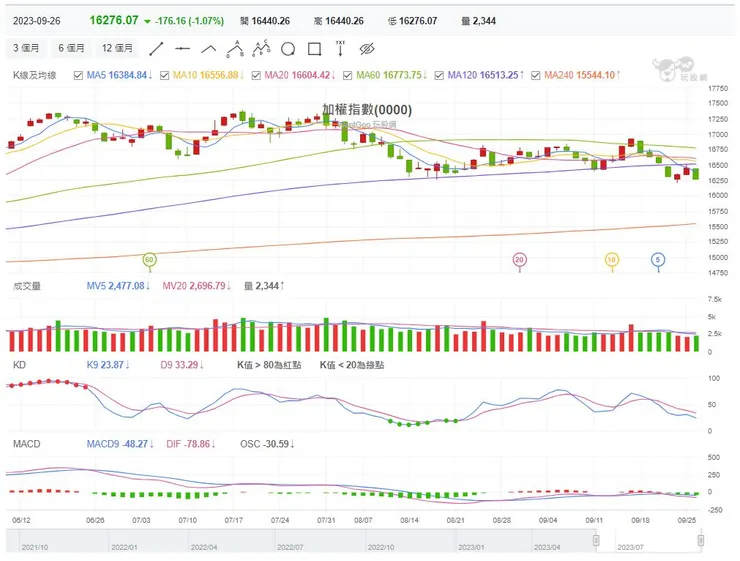Uncheck the MA5 moving average checkbox
The width and height of the screenshot is (740, 561).
tap(79, 75)
